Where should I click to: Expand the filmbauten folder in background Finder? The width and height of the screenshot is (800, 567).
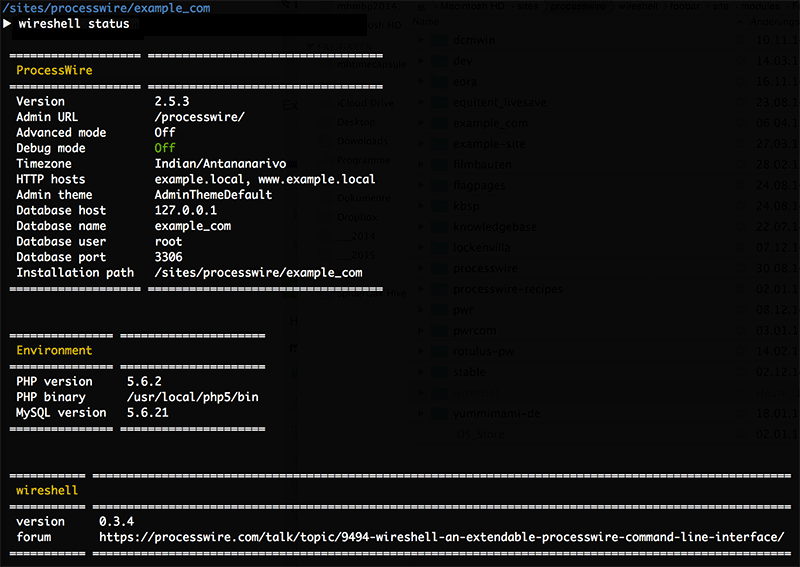pos(420,164)
